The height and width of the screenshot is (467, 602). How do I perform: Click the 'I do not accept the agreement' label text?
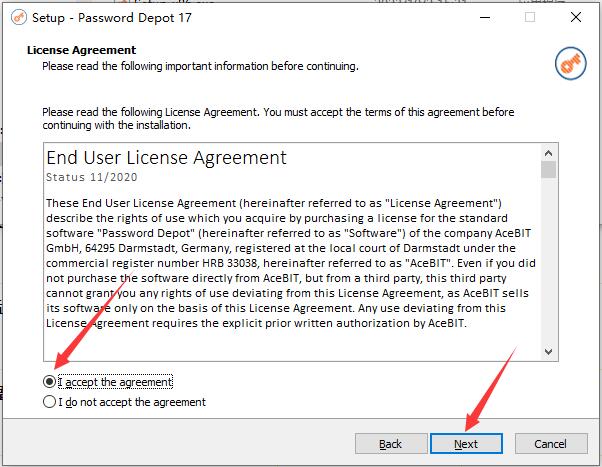pos(132,402)
